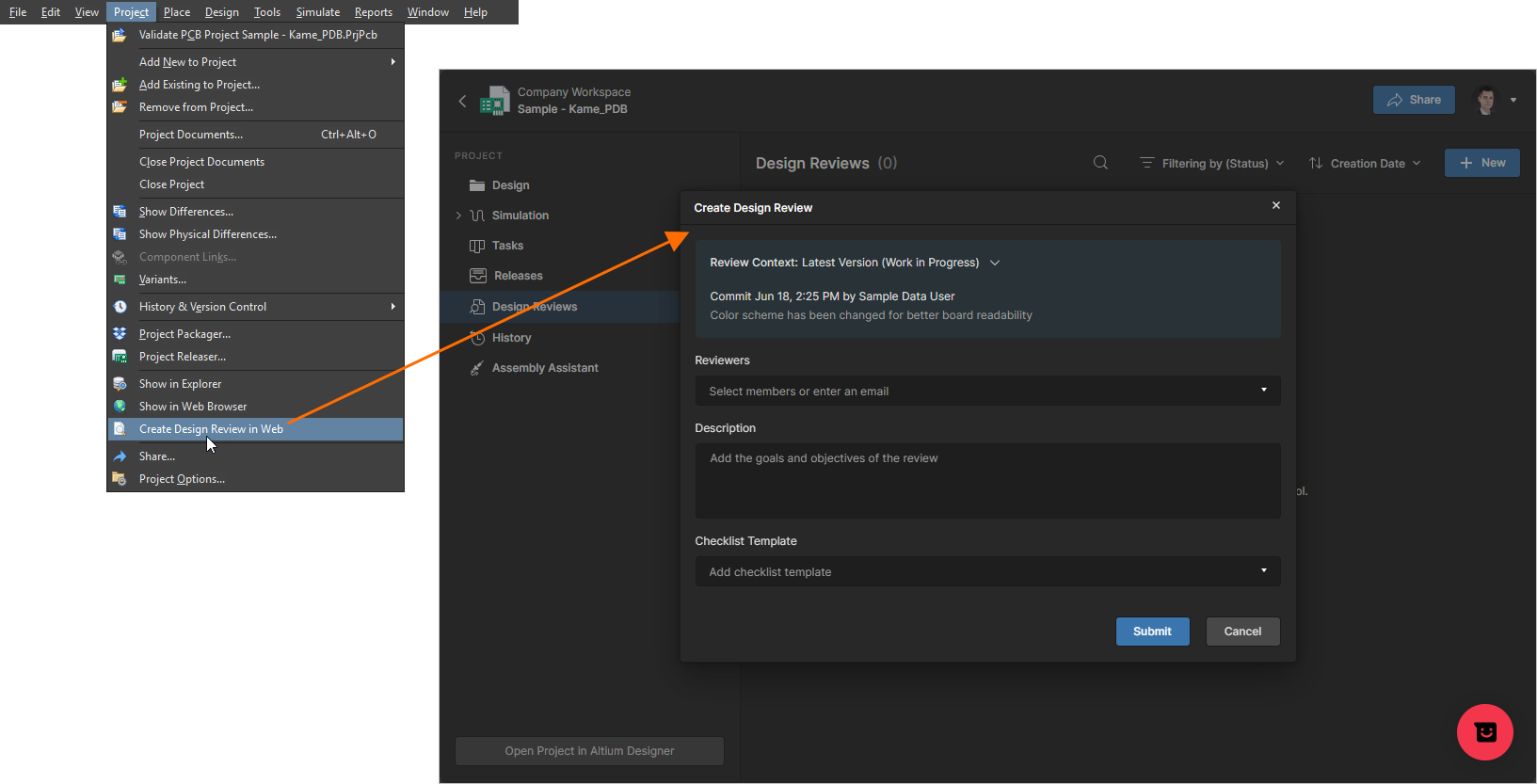Open Assembly Assistant in the sidebar
Screen dimensions: 1537x784
coord(534,368)
